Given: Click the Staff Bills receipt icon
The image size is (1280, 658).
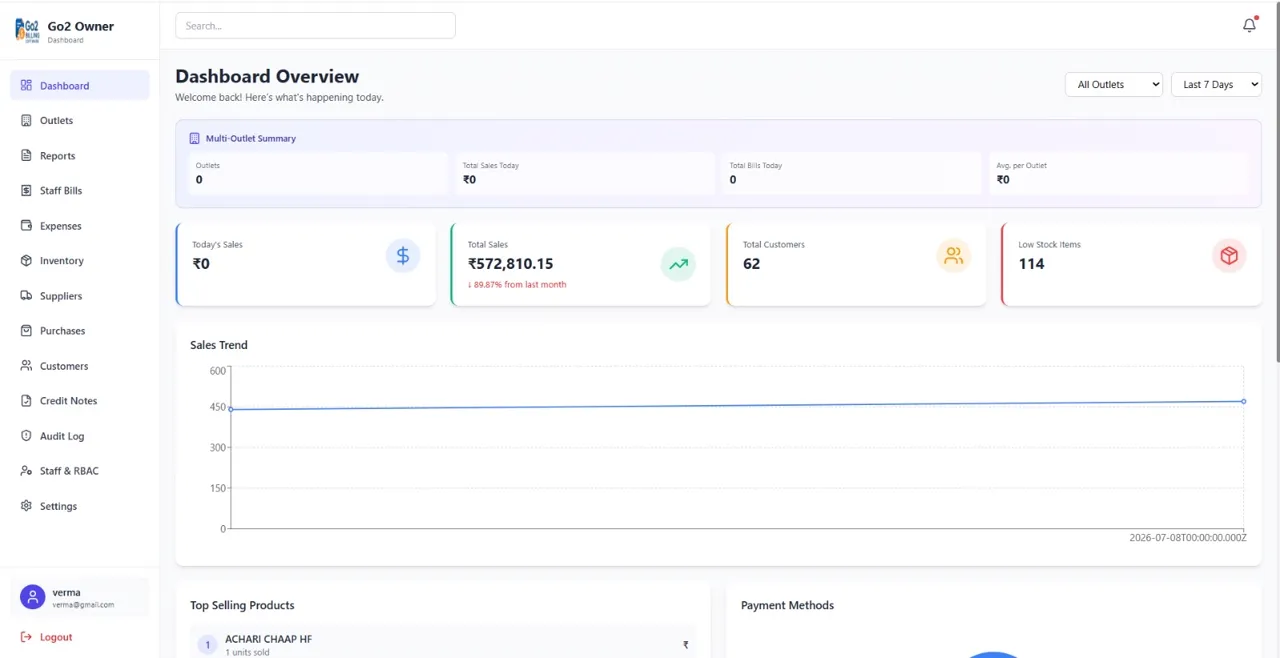Looking at the screenshot, I should pyautogui.click(x=26, y=190).
